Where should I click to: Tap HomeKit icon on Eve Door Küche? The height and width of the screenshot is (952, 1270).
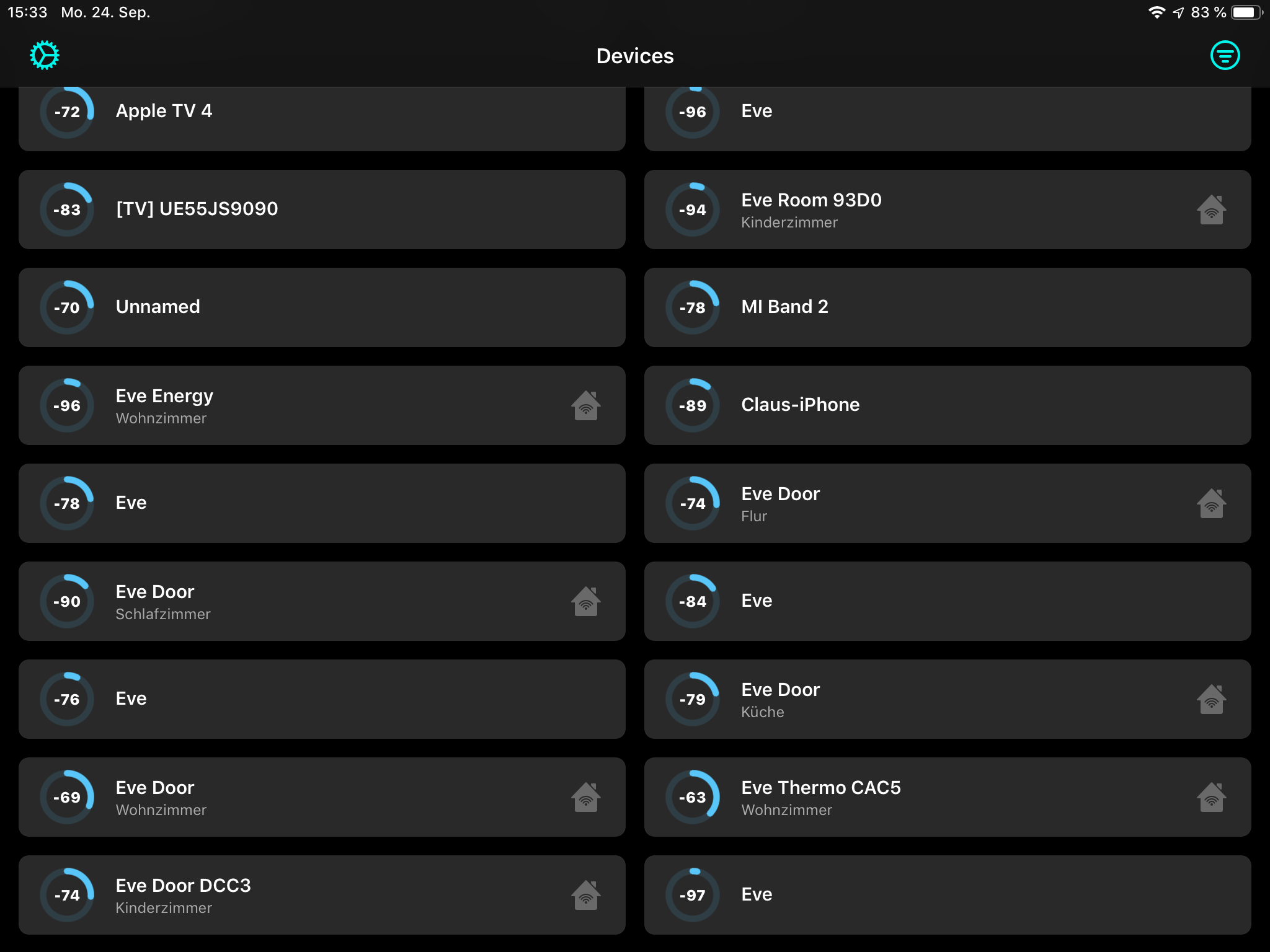pyautogui.click(x=1211, y=699)
